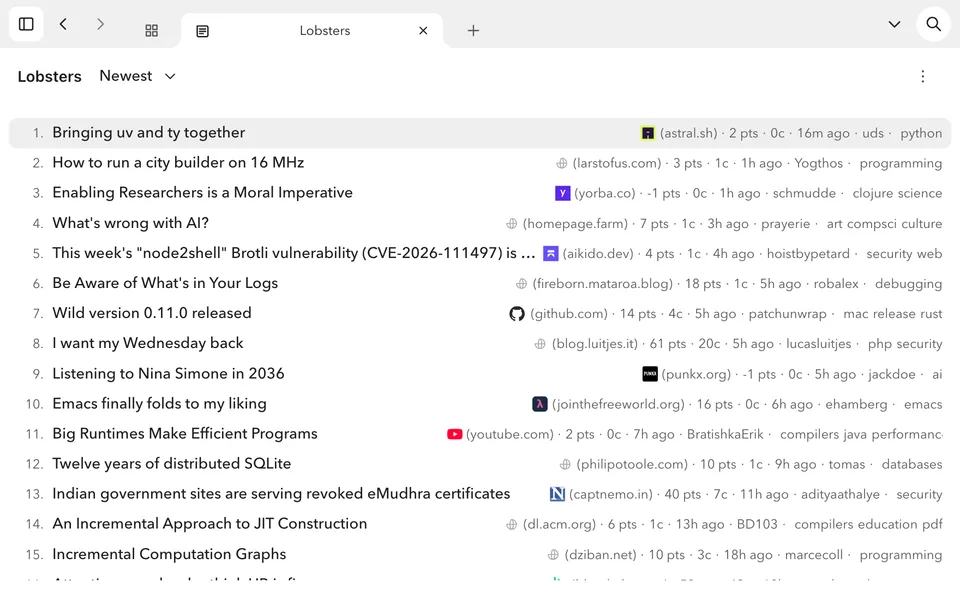Image resolution: width=960 pixels, height=600 pixels.
Task: Click username 'marcecoll'
Action: click(x=814, y=555)
